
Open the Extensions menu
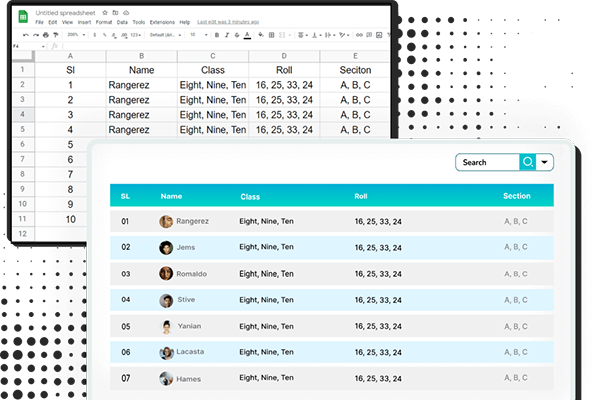(x=164, y=21)
